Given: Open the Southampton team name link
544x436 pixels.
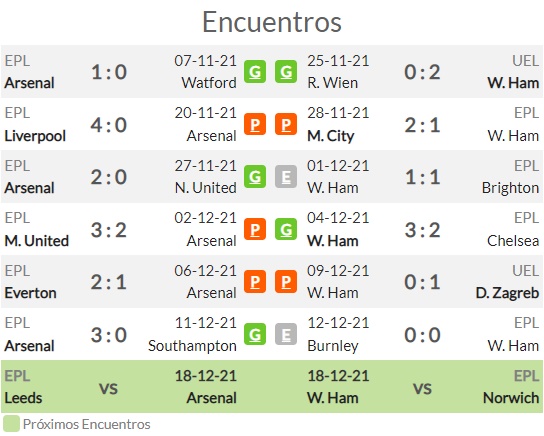Looking at the screenshot, I should 192,346.
